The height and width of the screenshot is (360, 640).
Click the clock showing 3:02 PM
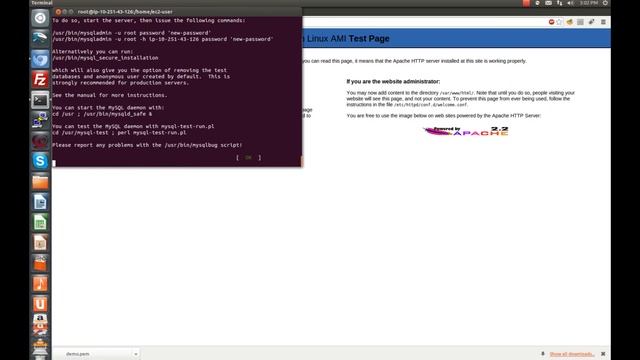(x=589, y=3)
